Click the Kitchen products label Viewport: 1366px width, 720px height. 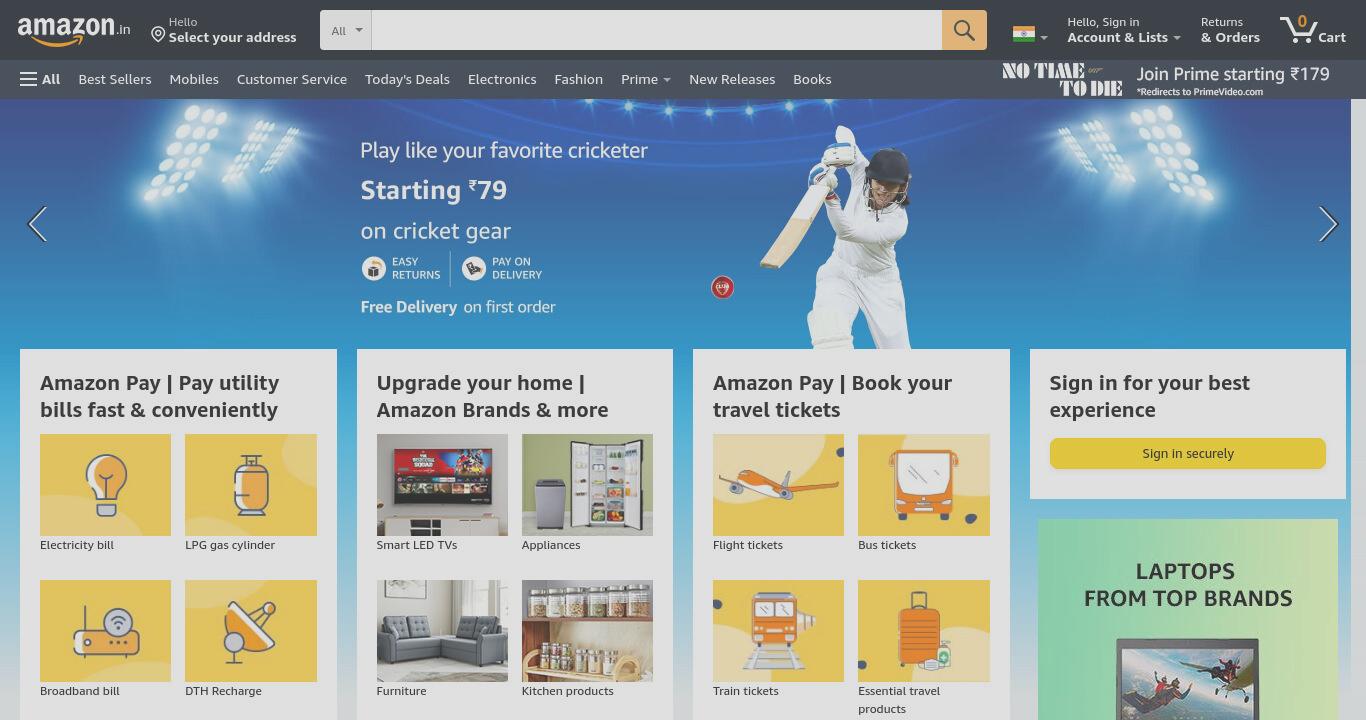tap(568, 691)
